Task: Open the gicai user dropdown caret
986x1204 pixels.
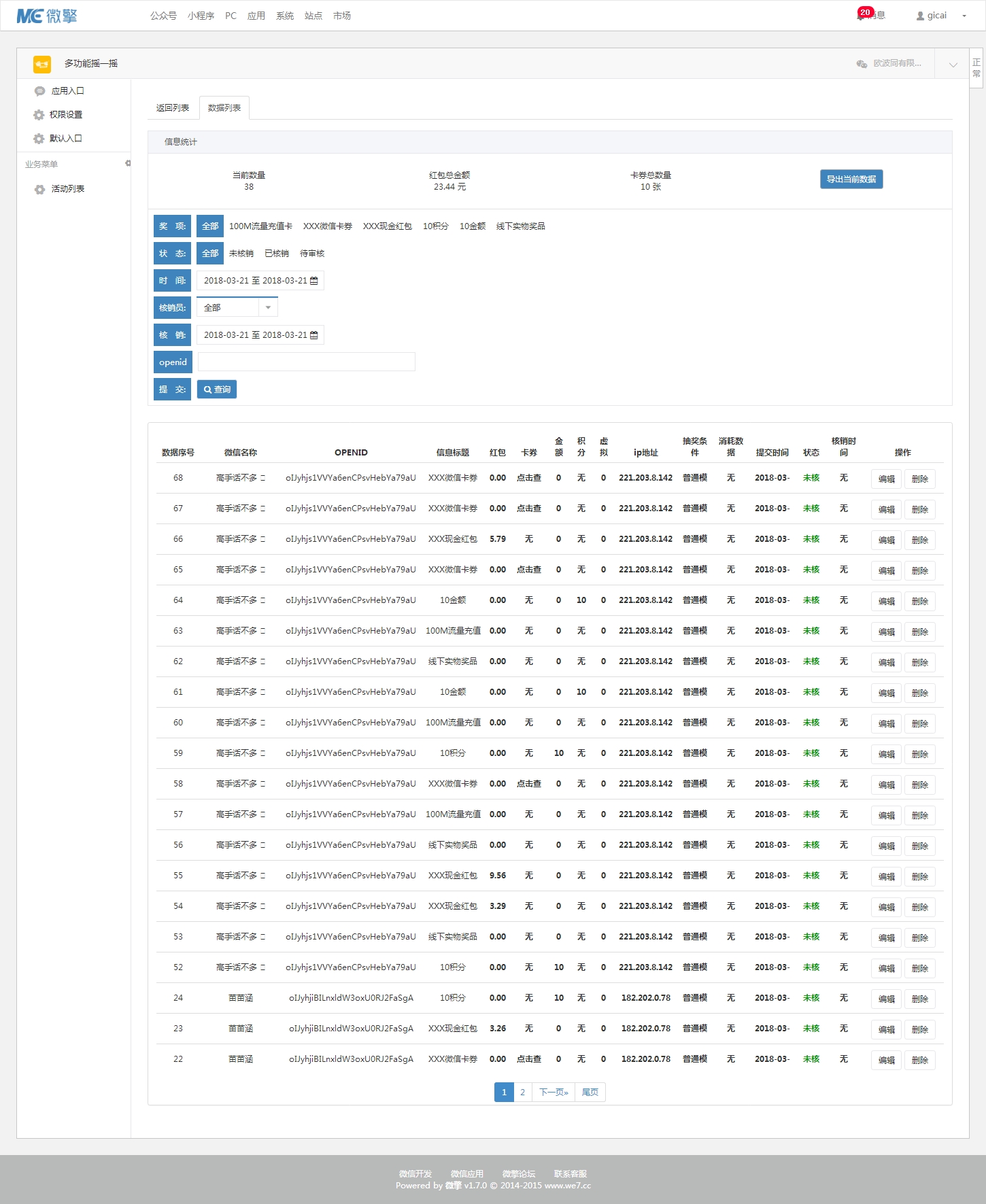Action: tap(964, 16)
